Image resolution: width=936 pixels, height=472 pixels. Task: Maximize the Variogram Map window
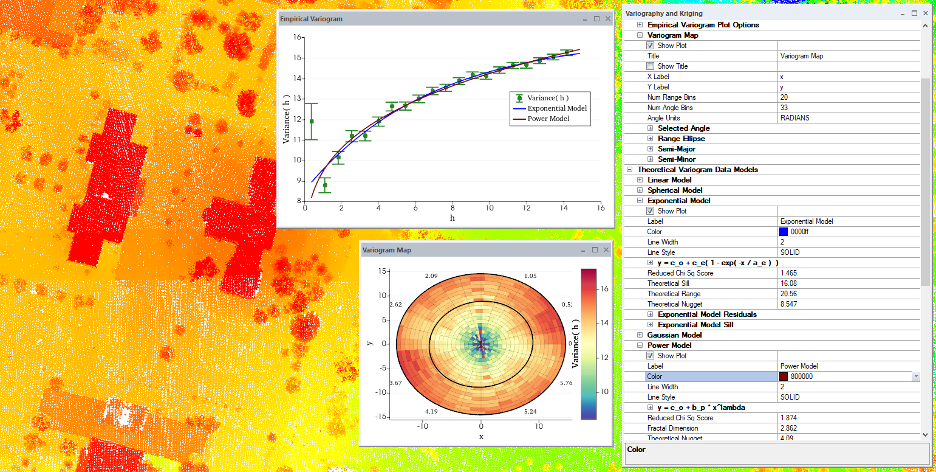click(x=595, y=249)
